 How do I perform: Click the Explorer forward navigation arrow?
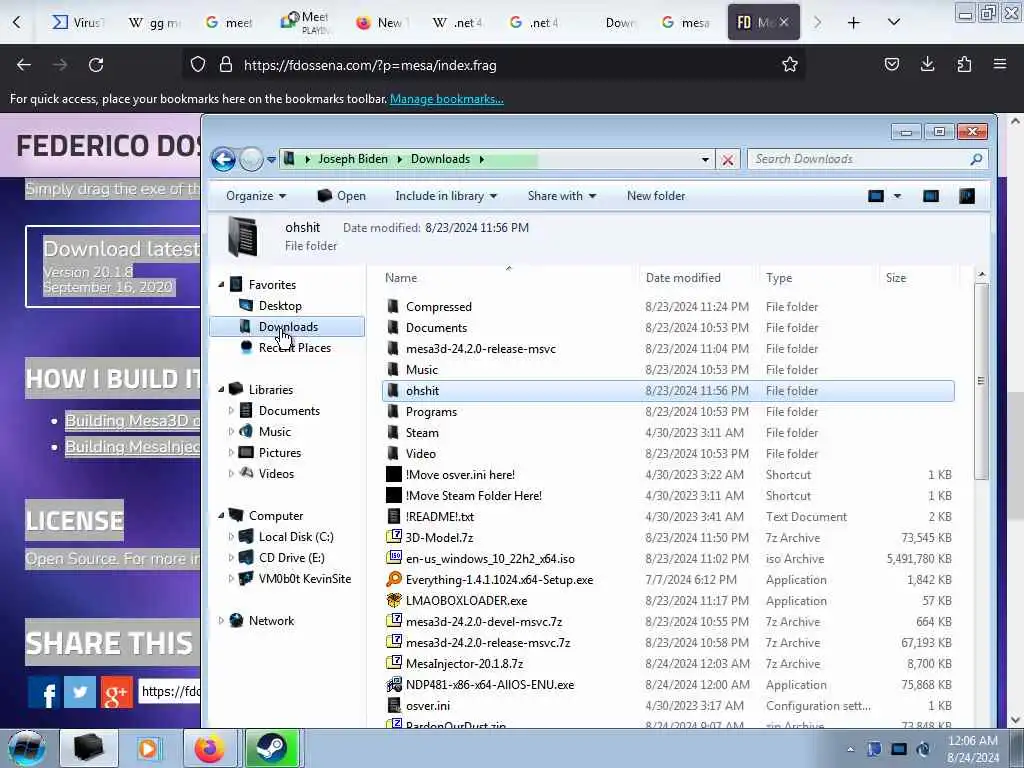[x=251, y=159]
